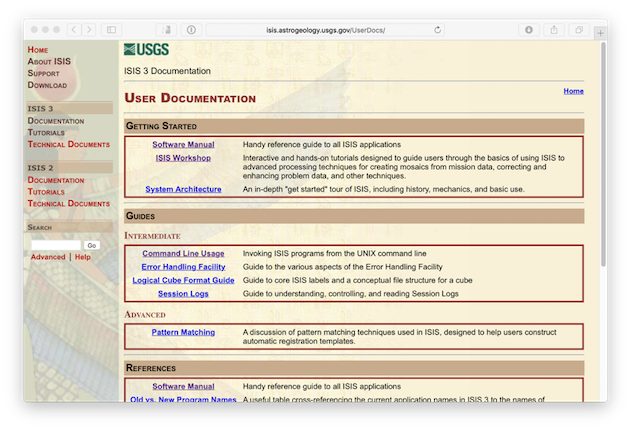Click the User Documentation heading
The width and height of the screenshot is (631, 430).
click(x=190, y=98)
